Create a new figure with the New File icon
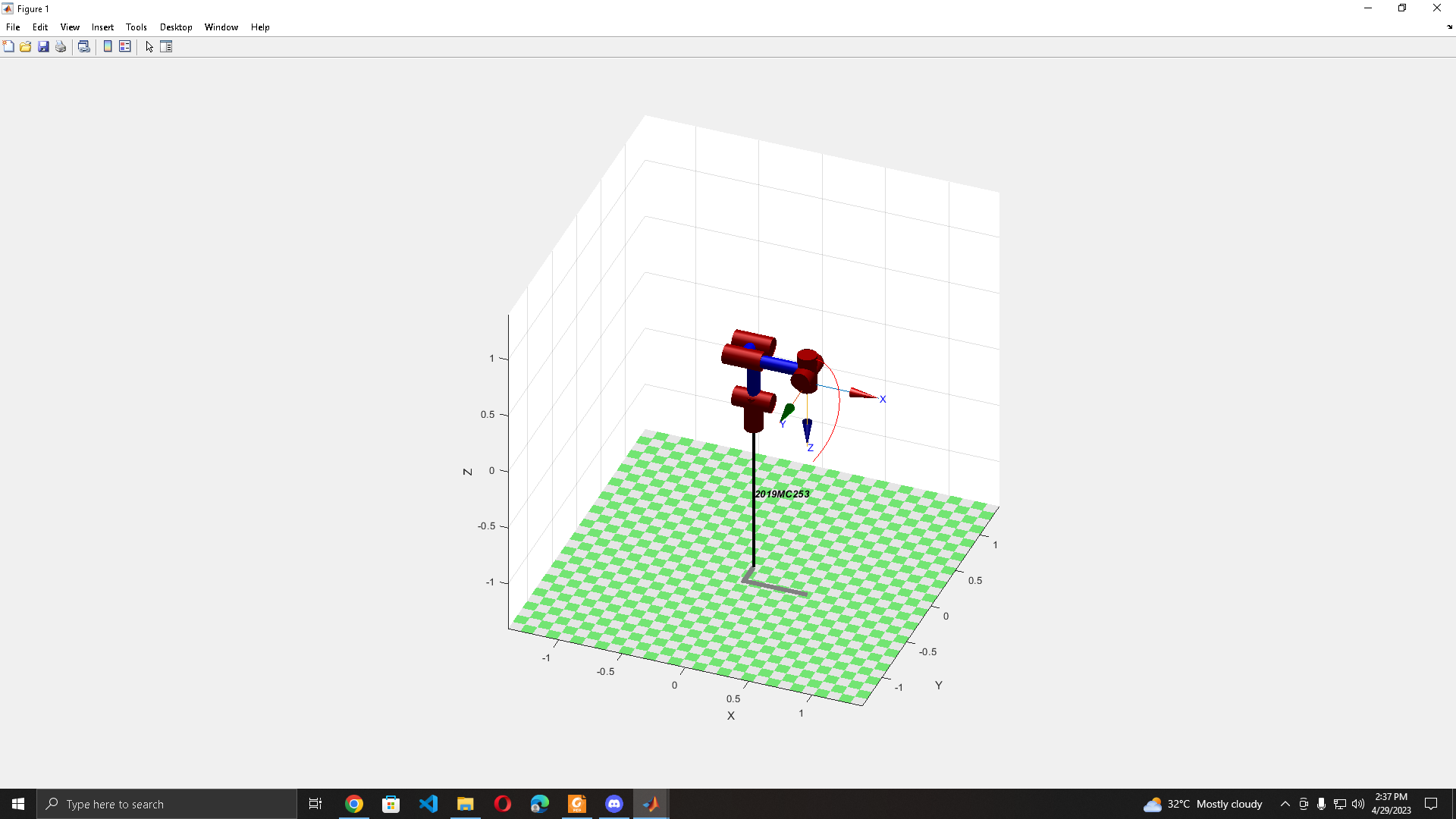This screenshot has width=1456, height=819. coord(9,46)
